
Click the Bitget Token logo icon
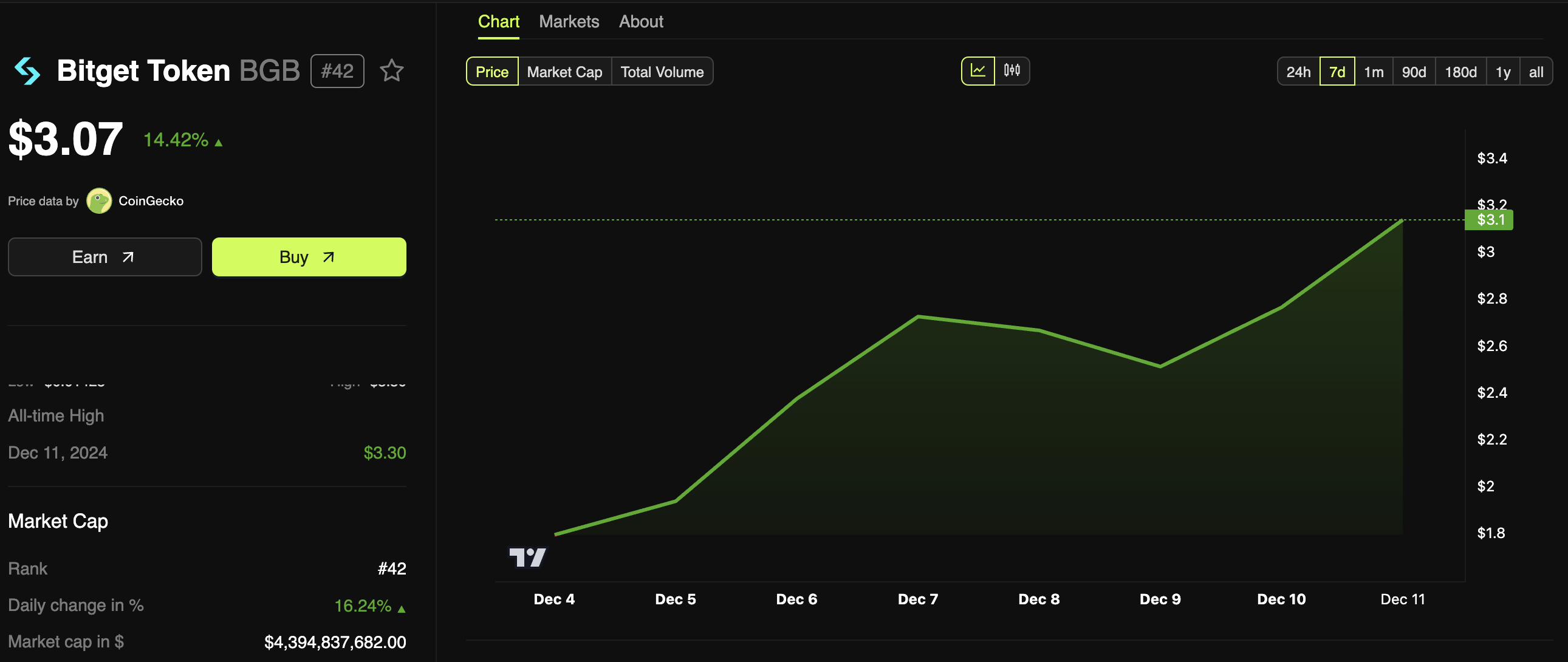click(27, 71)
